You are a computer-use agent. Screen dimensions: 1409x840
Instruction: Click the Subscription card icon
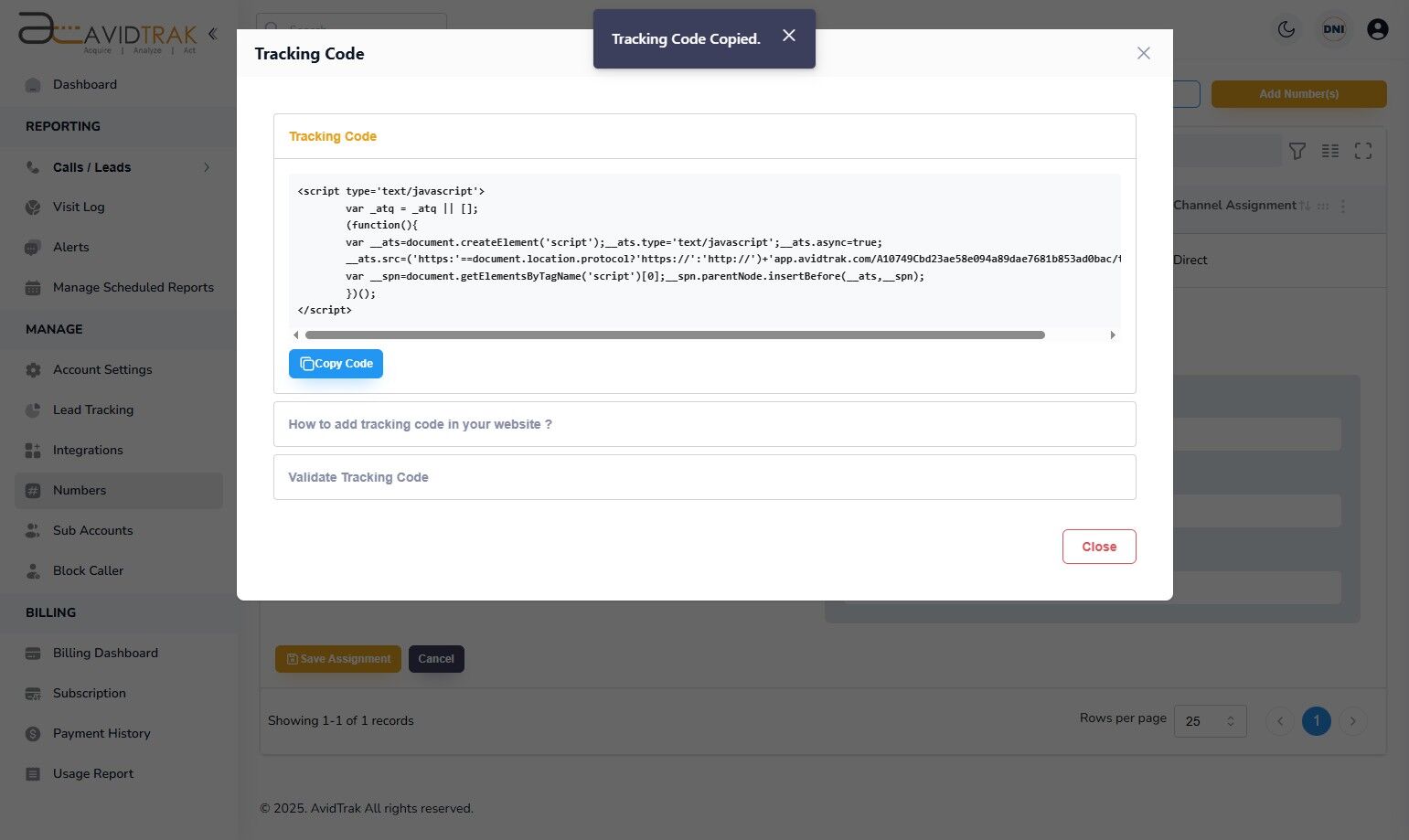tap(33, 694)
